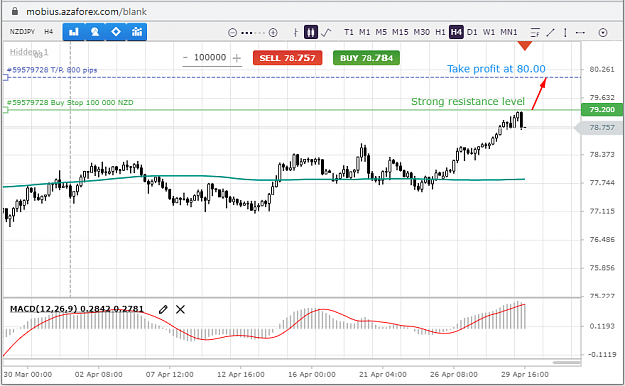Click the 80.261 price axis label
The width and height of the screenshot is (625, 386).
point(602,69)
